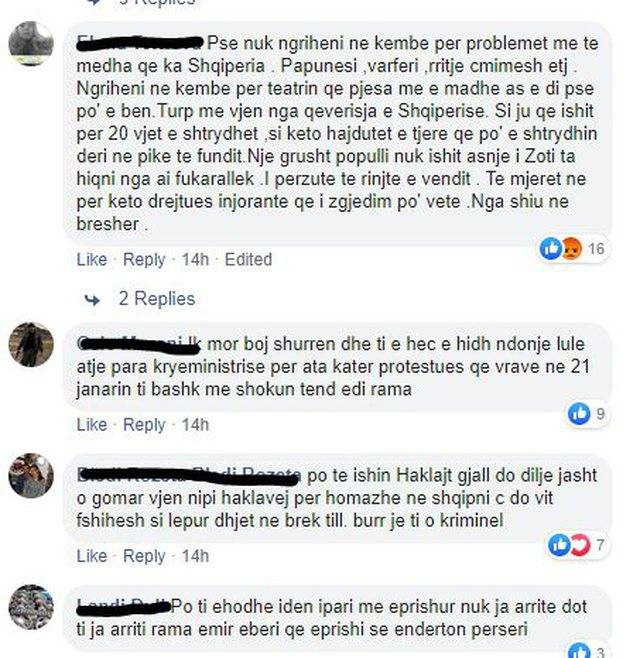Click the angry face reaction icon

(x=572, y=248)
